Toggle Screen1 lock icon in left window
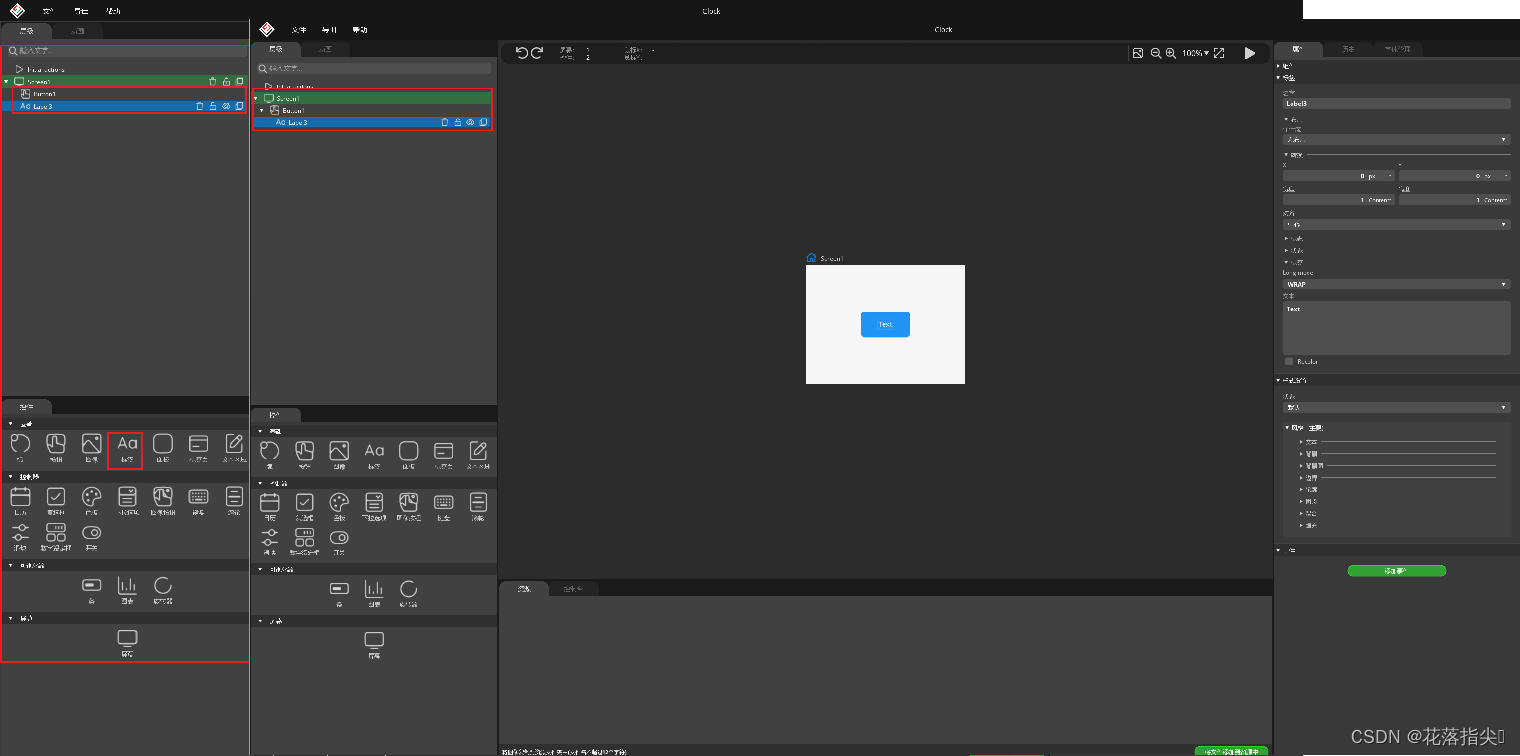Viewport: 1520px width, 756px height. (226, 81)
